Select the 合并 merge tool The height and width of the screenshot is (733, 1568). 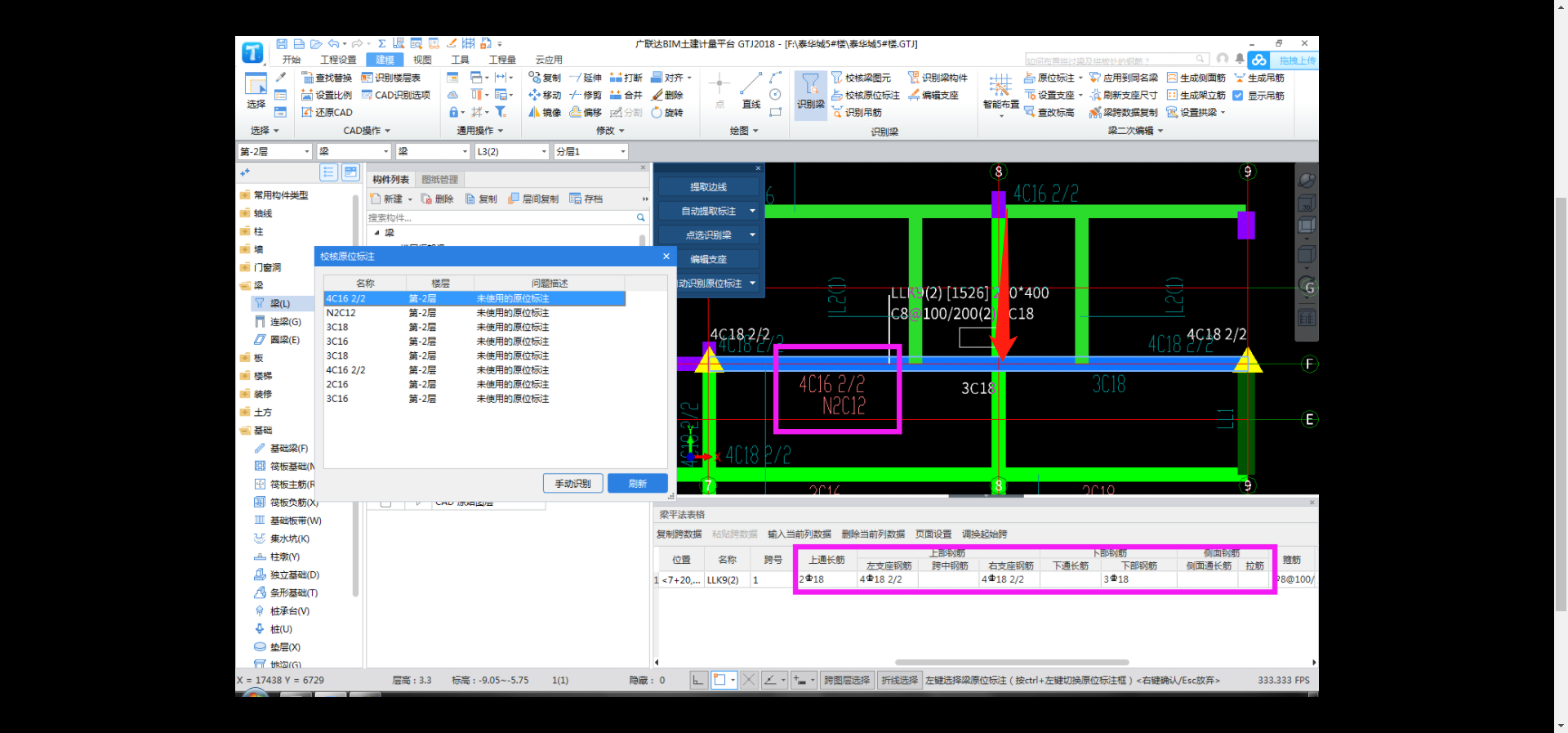(x=626, y=95)
